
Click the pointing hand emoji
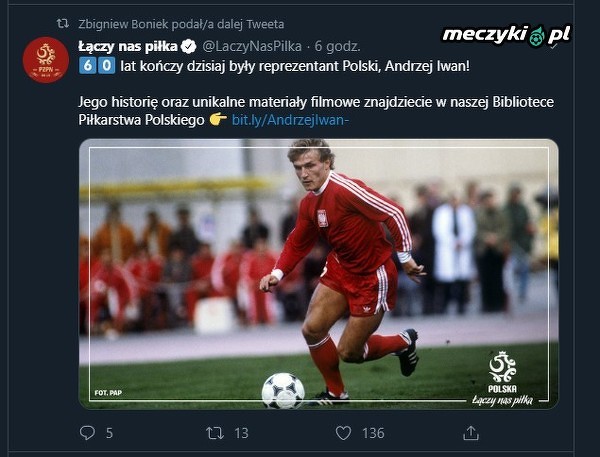coord(218,119)
